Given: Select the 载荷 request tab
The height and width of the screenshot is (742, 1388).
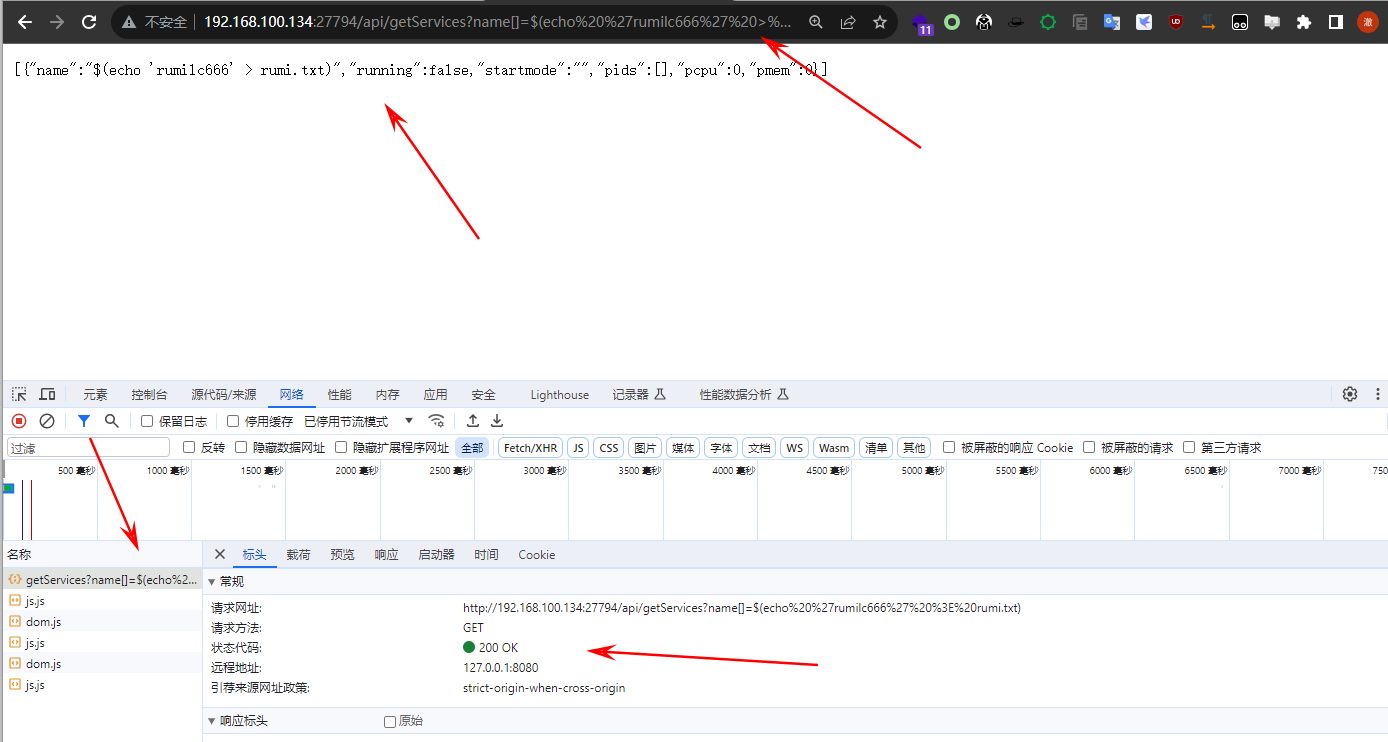Looking at the screenshot, I should point(298,554).
